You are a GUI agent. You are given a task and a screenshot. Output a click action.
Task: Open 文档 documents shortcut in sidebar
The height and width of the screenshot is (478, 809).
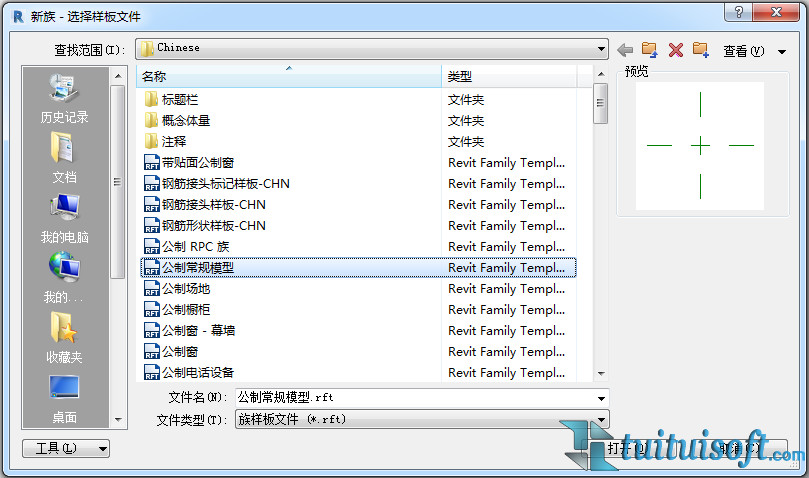point(65,159)
